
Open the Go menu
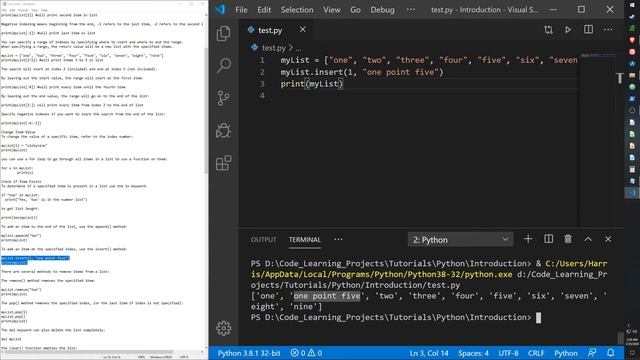pyautogui.click(x=355, y=10)
